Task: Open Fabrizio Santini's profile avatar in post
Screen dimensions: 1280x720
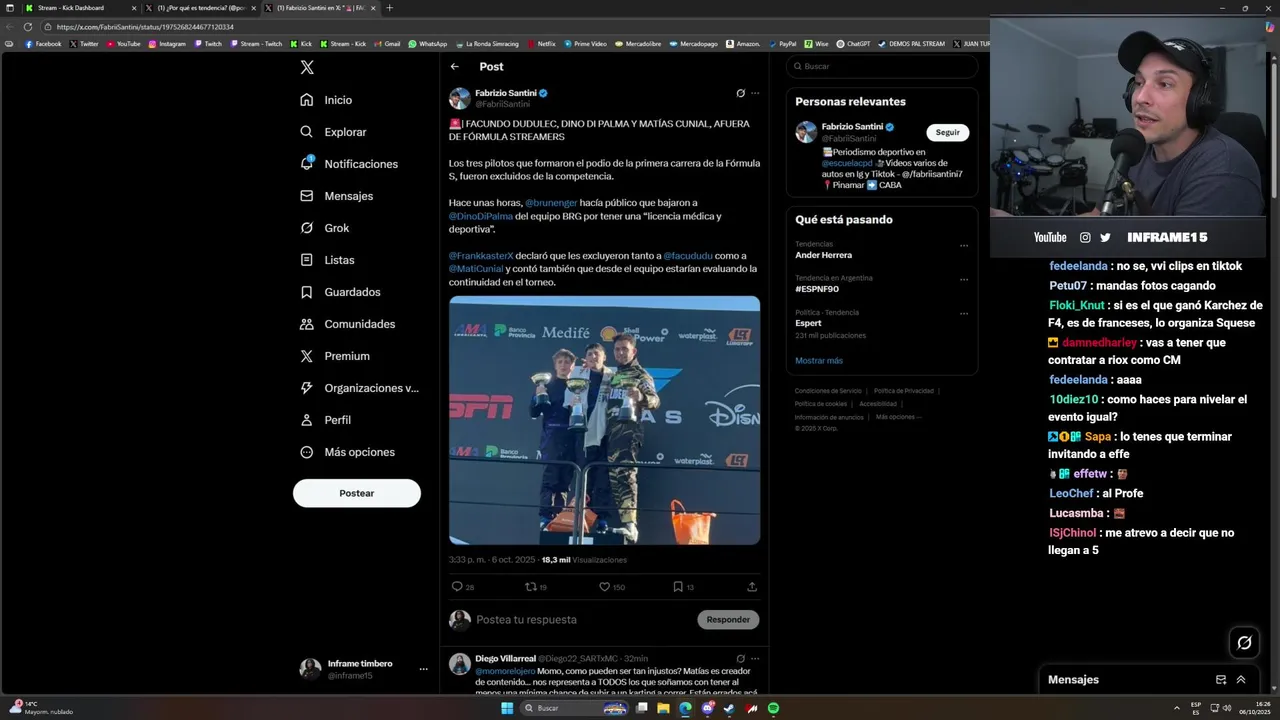Action: [x=459, y=98]
